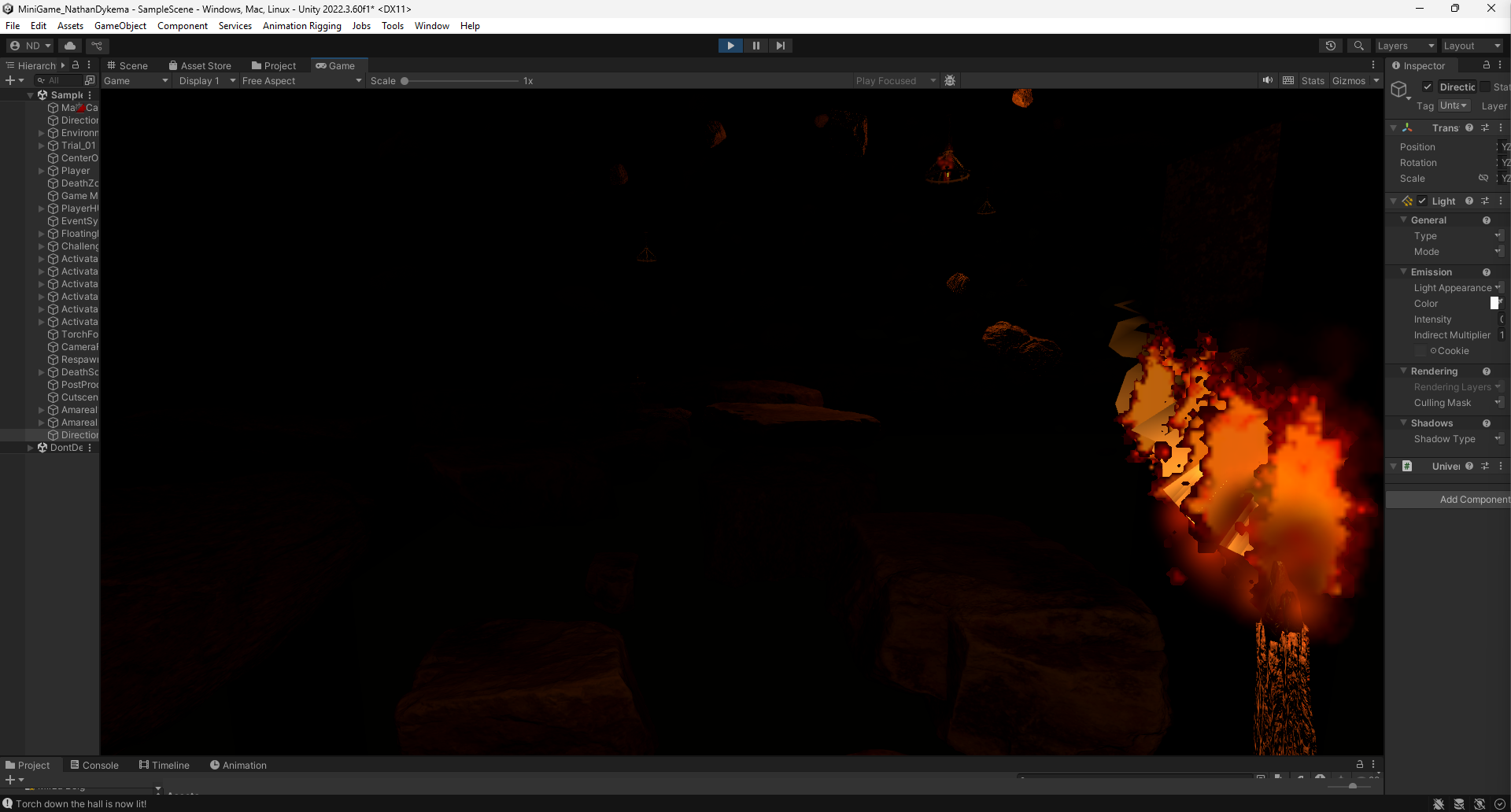Collapse the Shadows section in the Inspector
This screenshot has width=1511, height=812.
(1404, 423)
